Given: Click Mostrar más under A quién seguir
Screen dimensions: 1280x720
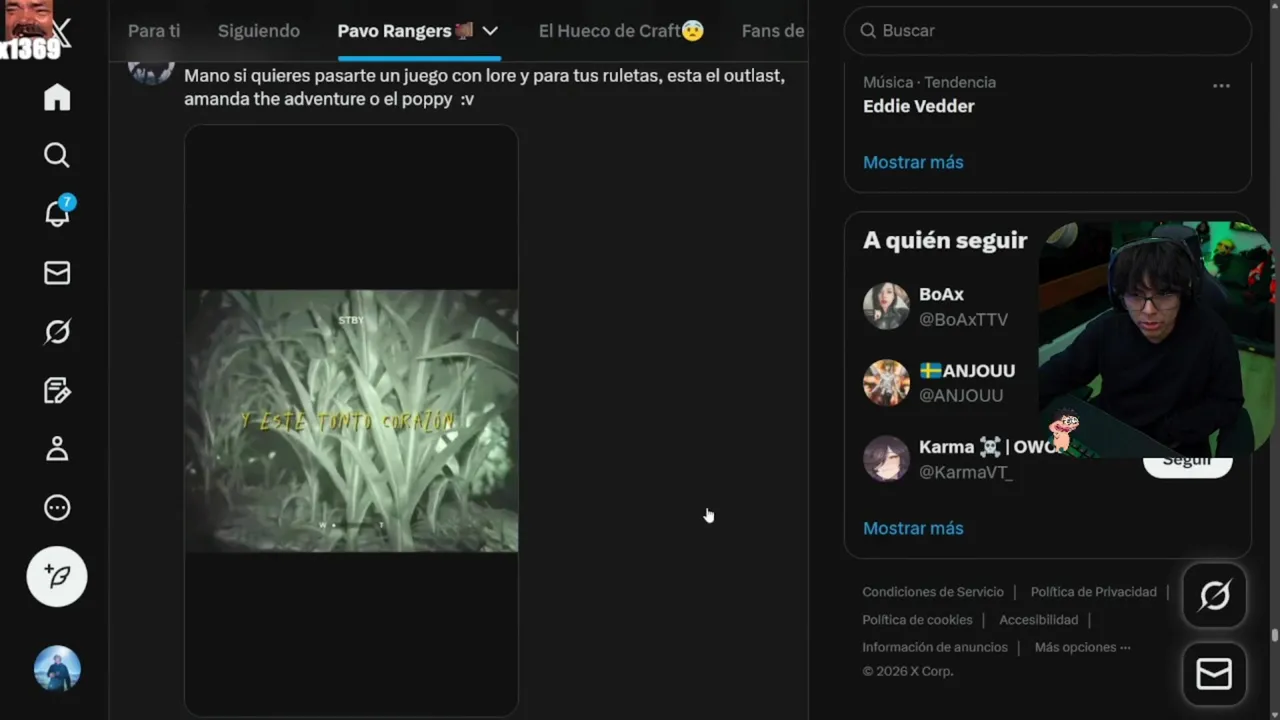Looking at the screenshot, I should click(913, 528).
